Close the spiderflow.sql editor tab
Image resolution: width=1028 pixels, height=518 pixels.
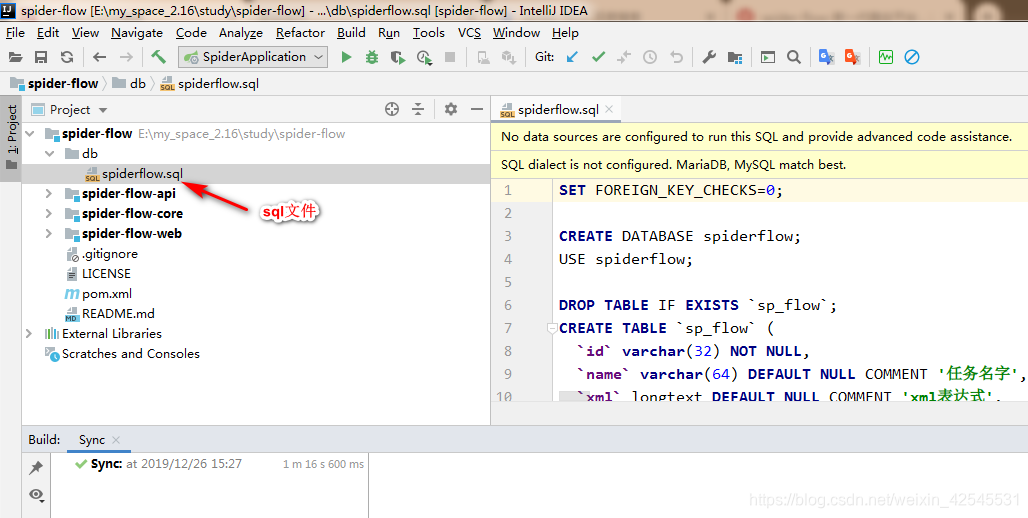tap(608, 110)
